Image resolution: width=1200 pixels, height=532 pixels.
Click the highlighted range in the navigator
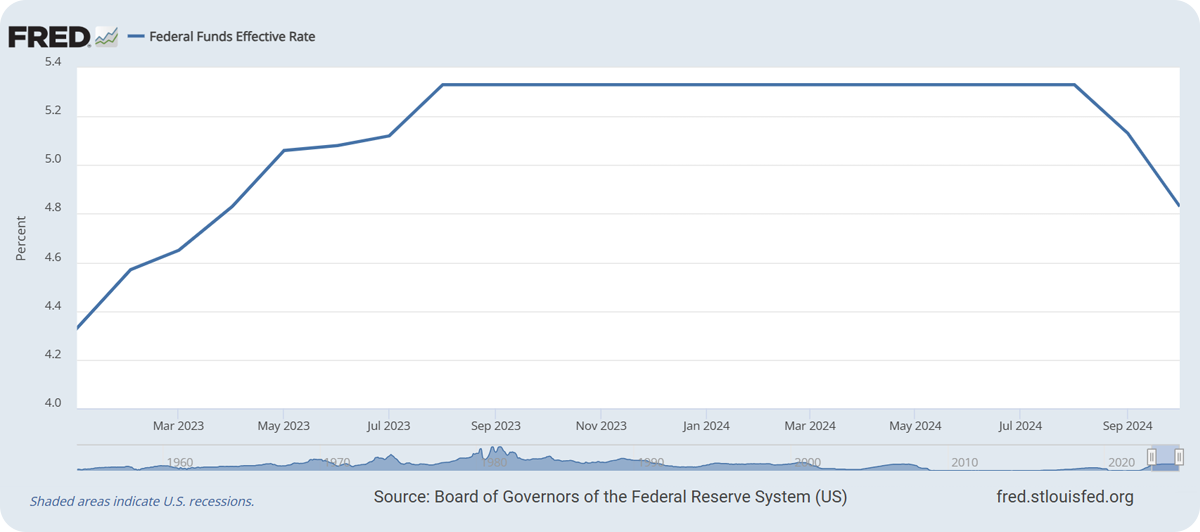coord(1164,460)
